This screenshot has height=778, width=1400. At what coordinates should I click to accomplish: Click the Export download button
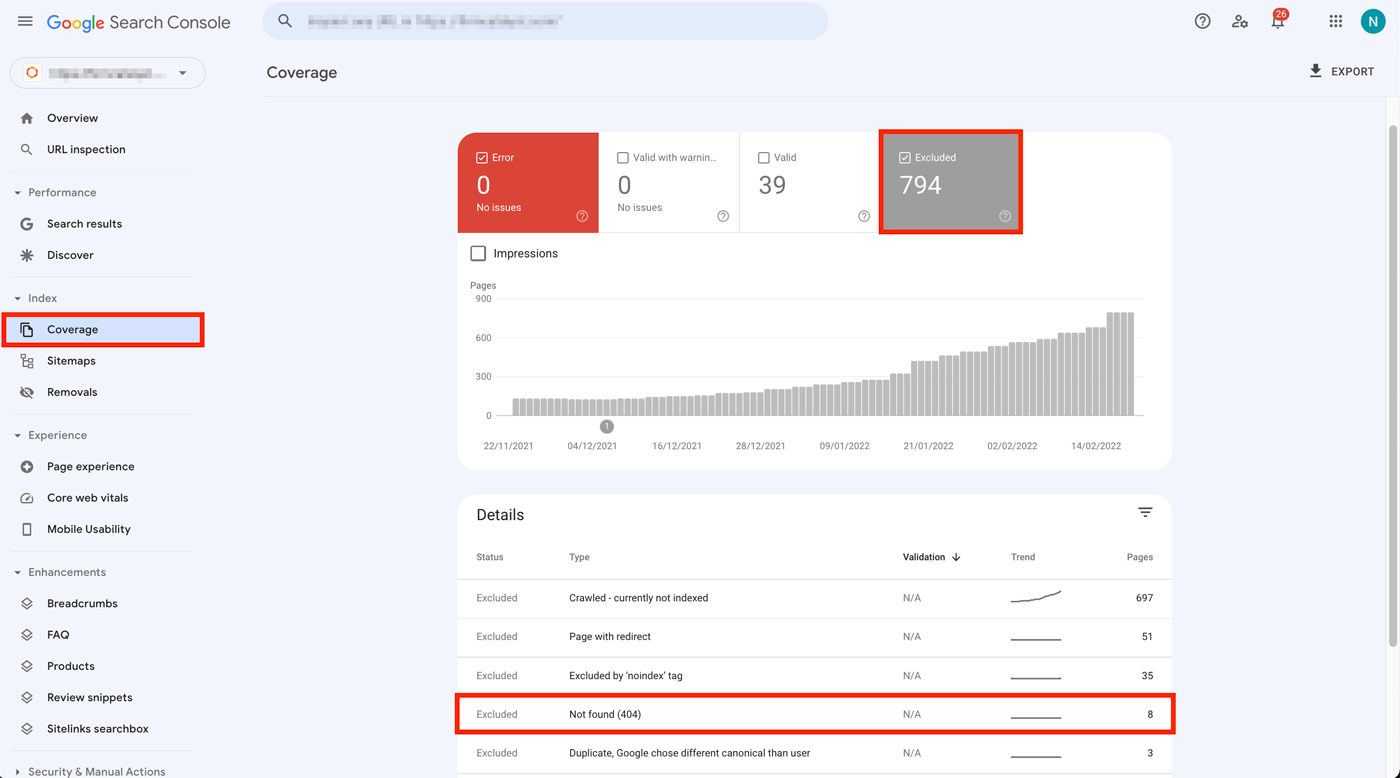(1341, 72)
